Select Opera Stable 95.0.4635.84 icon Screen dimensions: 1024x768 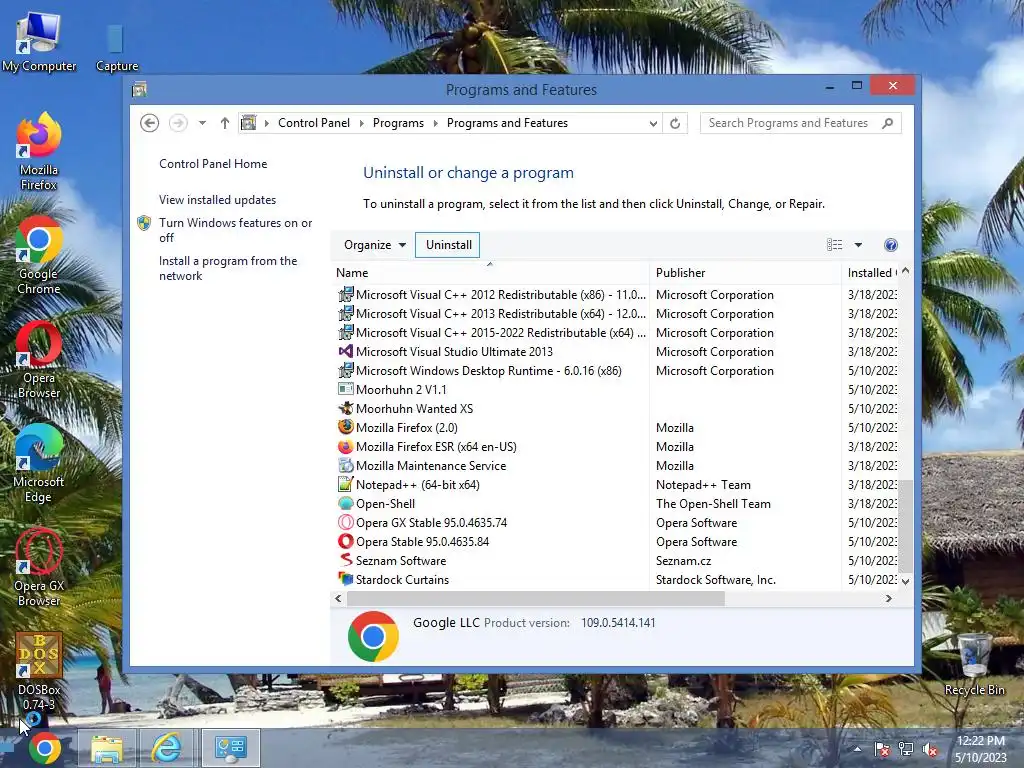[345, 541]
